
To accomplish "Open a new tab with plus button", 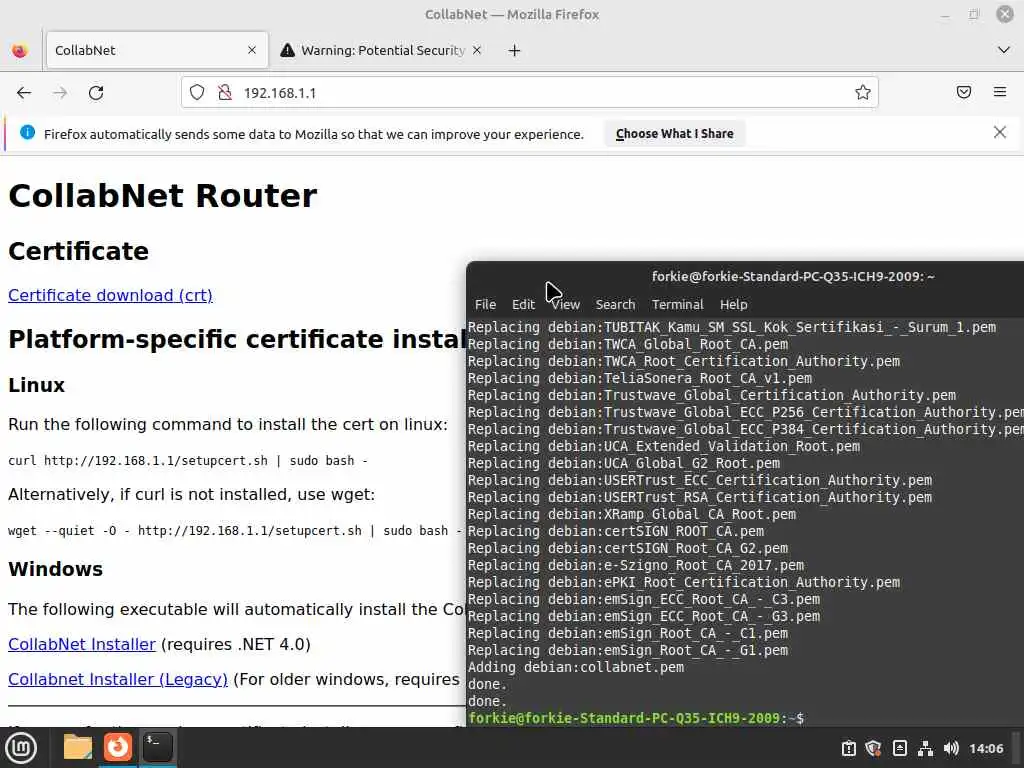I will tap(515, 50).
